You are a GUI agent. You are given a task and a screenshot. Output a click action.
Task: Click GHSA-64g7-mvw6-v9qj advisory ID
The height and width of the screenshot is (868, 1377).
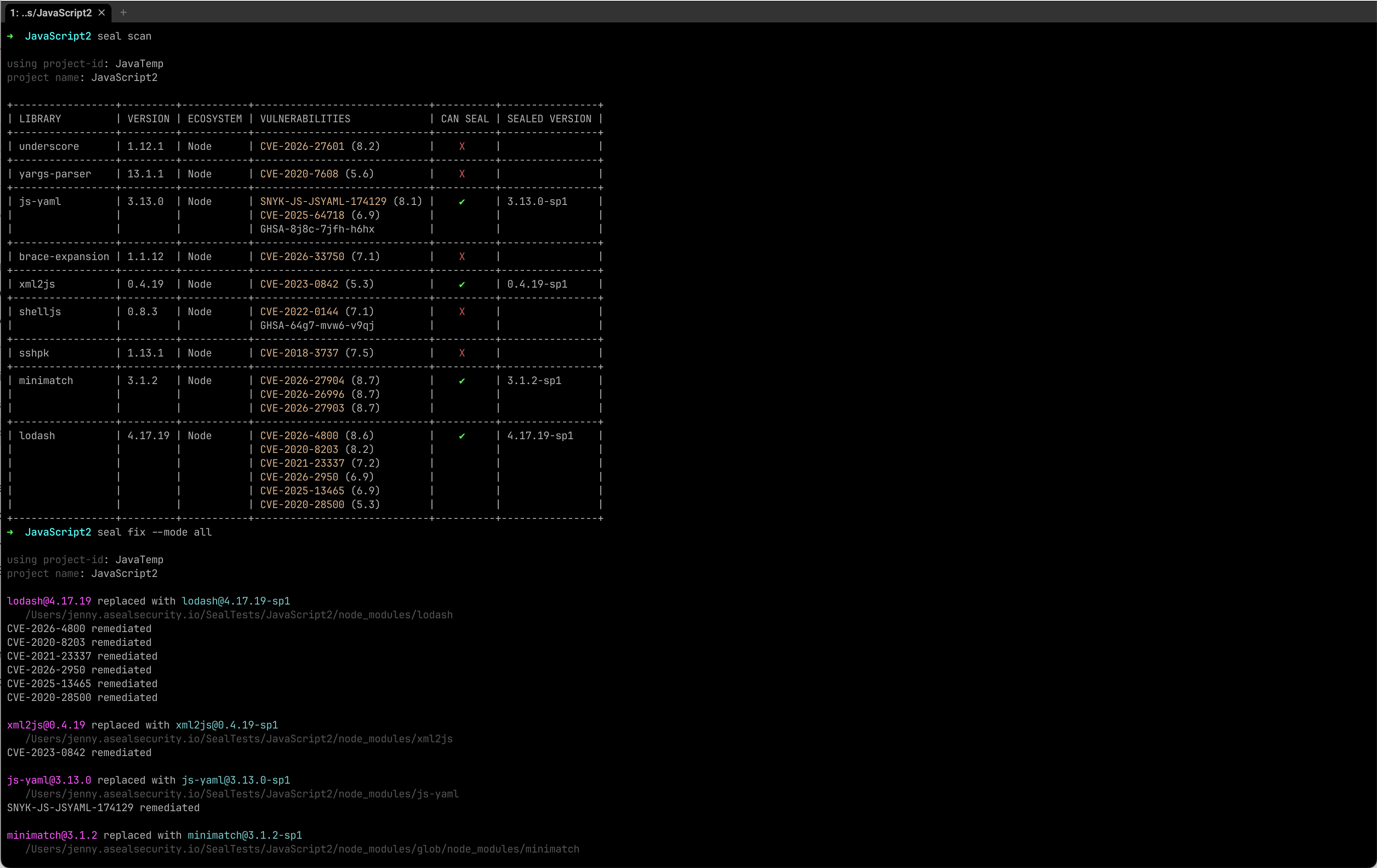point(317,325)
